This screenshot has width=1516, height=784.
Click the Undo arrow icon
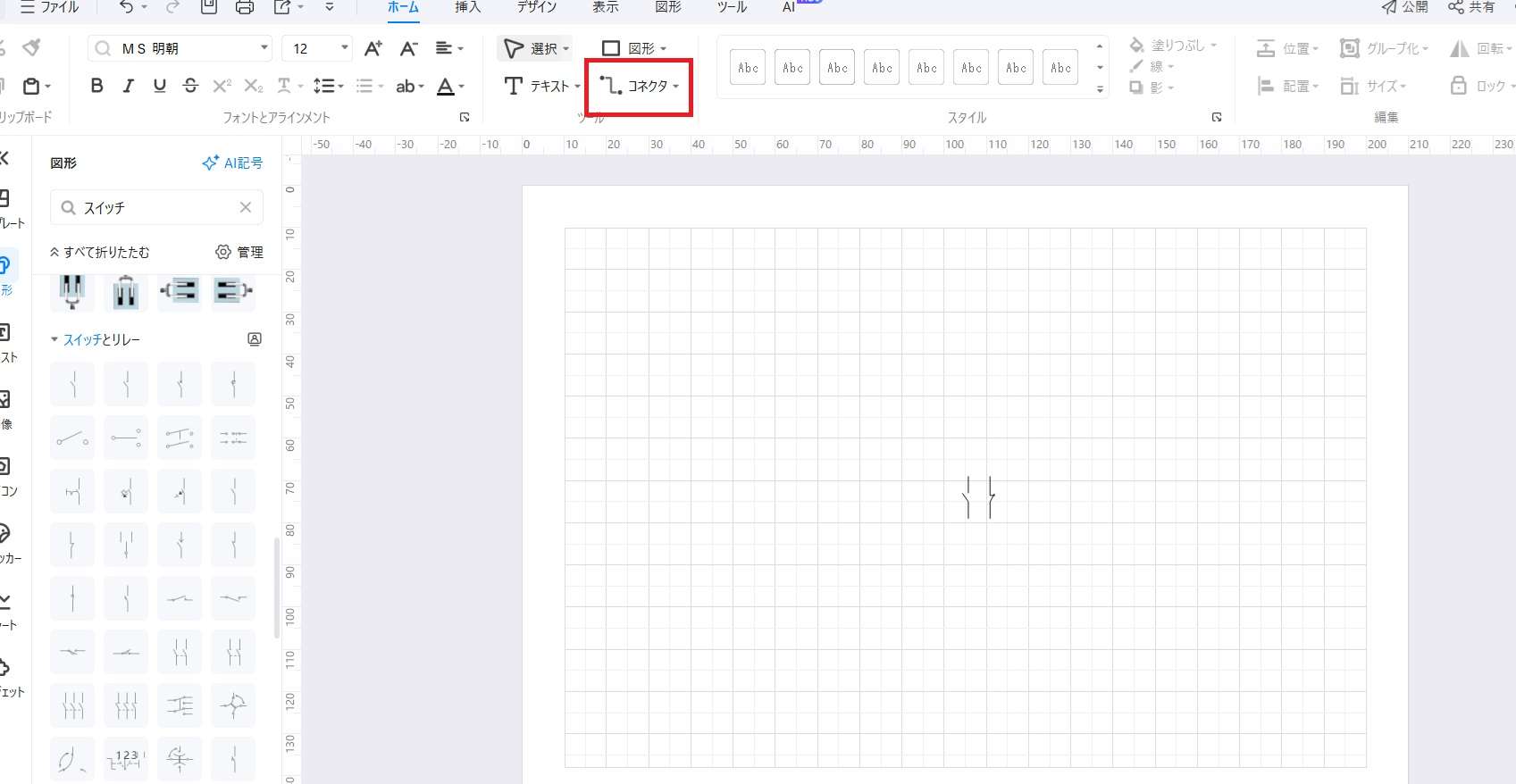tap(126, 7)
